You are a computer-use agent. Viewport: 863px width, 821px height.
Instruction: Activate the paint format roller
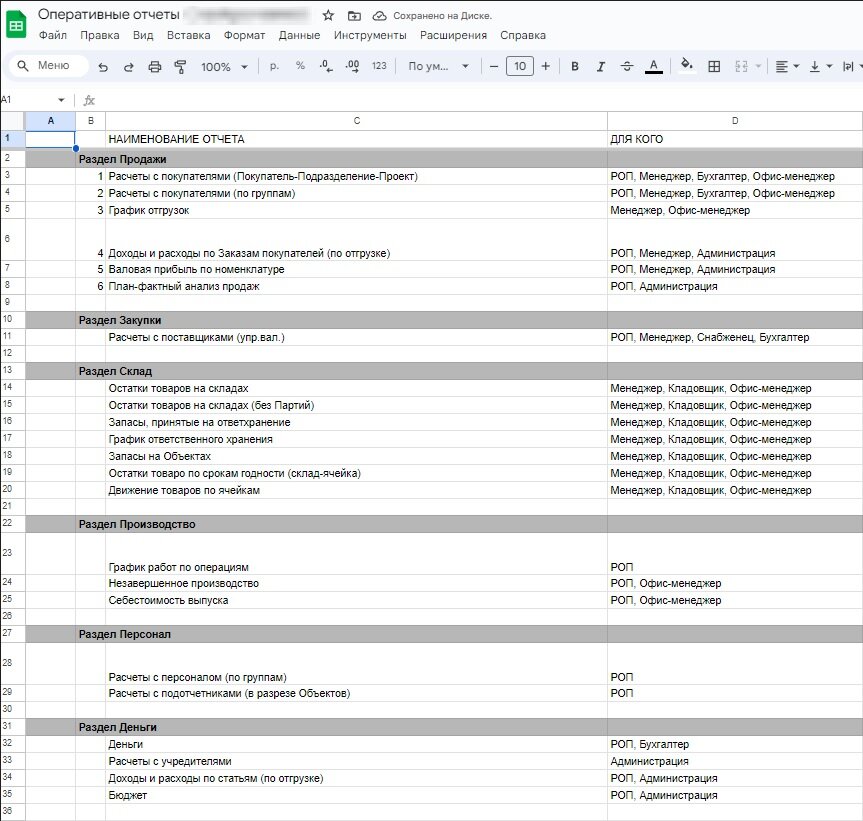point(181,67)
